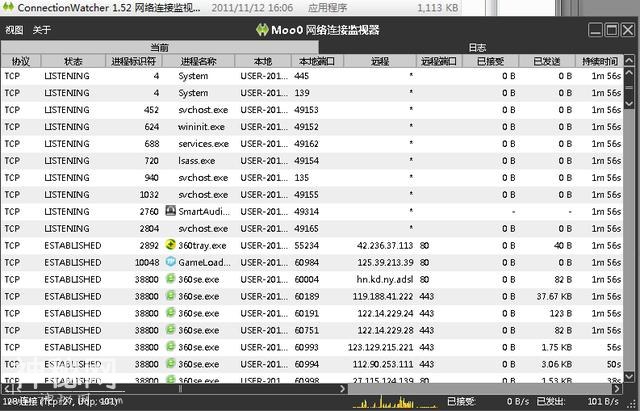Click remote address 122.14.229.24
The image size is (640, 411).
click(x=385, y=313)
